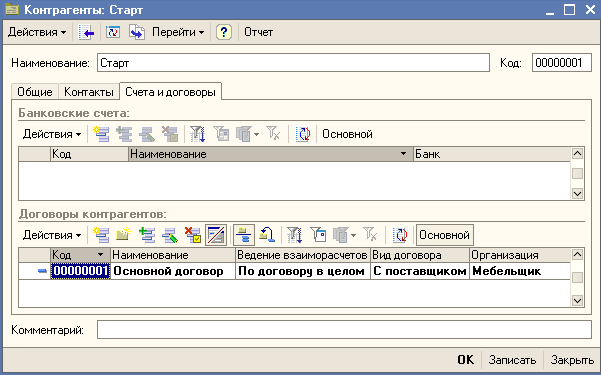
Task: Click the filter-by-current-value icon in bank accounts toolbar
Action: coord(221,134)
